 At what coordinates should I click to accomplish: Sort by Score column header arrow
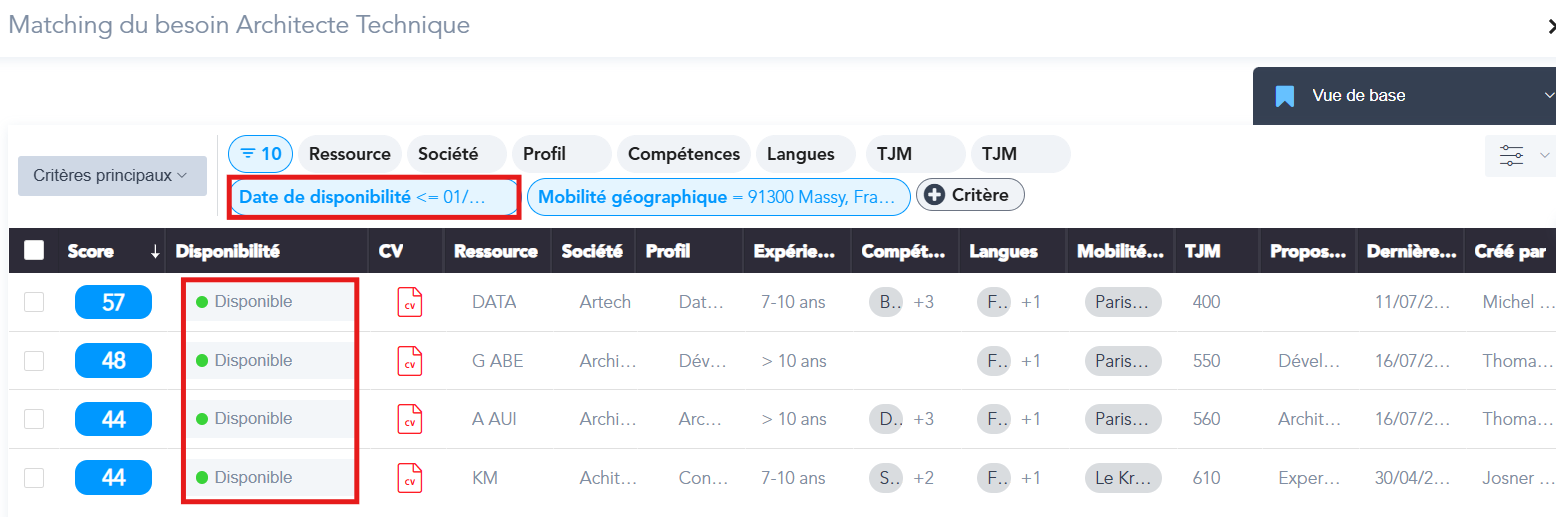coord(155,252)
